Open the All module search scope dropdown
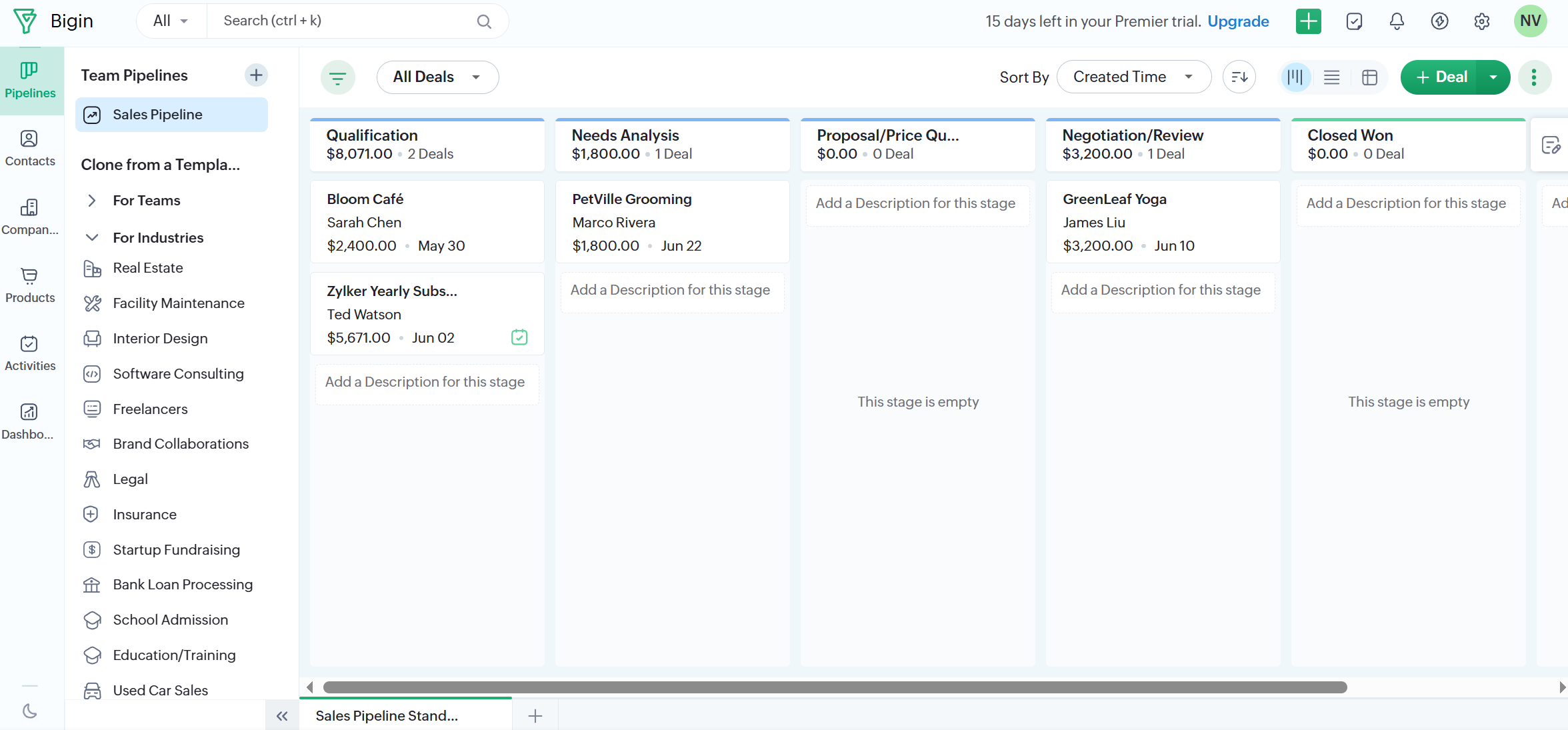The height and width of the screenshot is (730, 1568). coord(171,21)
